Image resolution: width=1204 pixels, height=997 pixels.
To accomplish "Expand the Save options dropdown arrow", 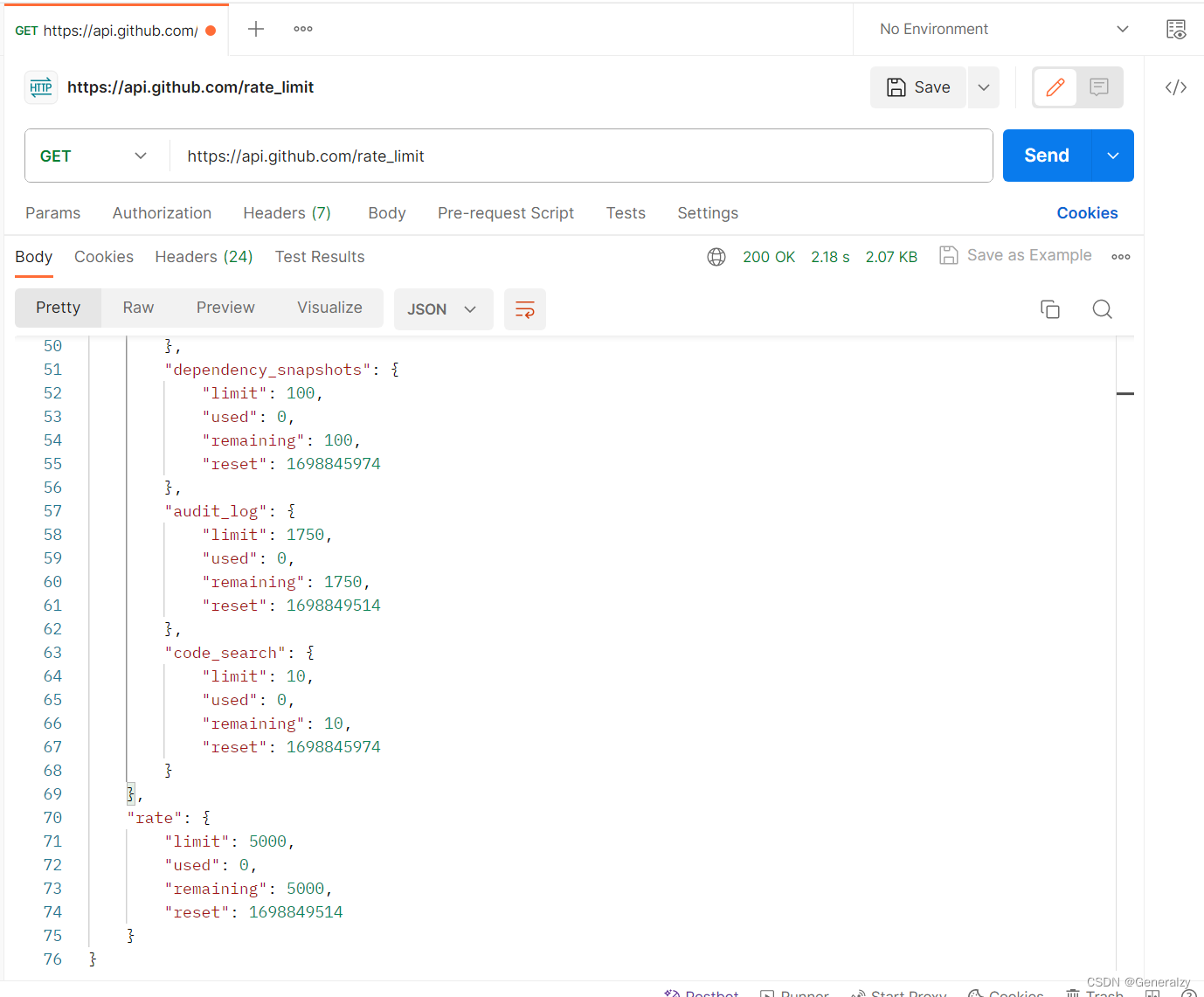I will [984, 87].
